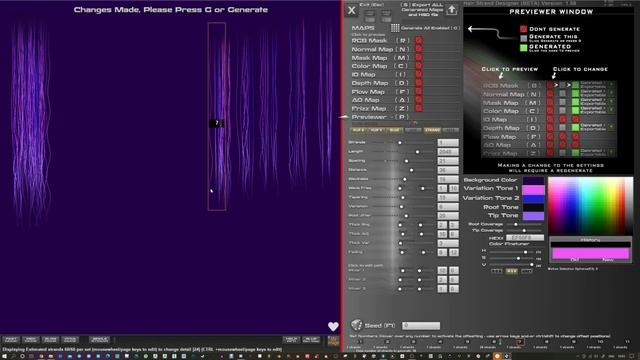The width and height of the screenshot is (640, 360).
Task: Click the H slider handle in Color Finetuner
Action: [525, 252]
